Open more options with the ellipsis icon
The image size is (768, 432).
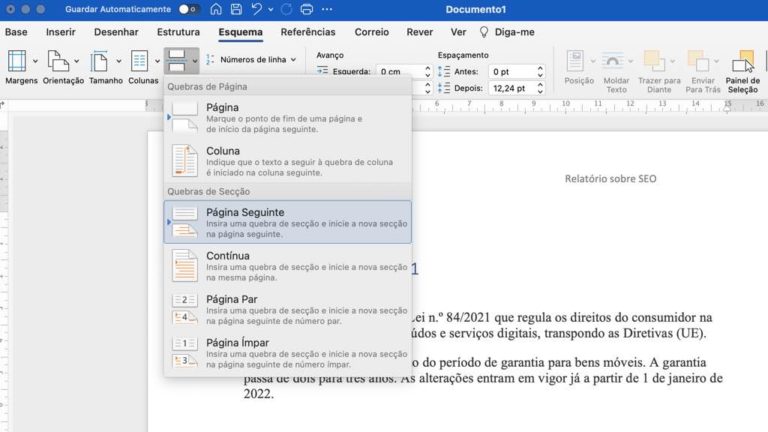(327, 9)
